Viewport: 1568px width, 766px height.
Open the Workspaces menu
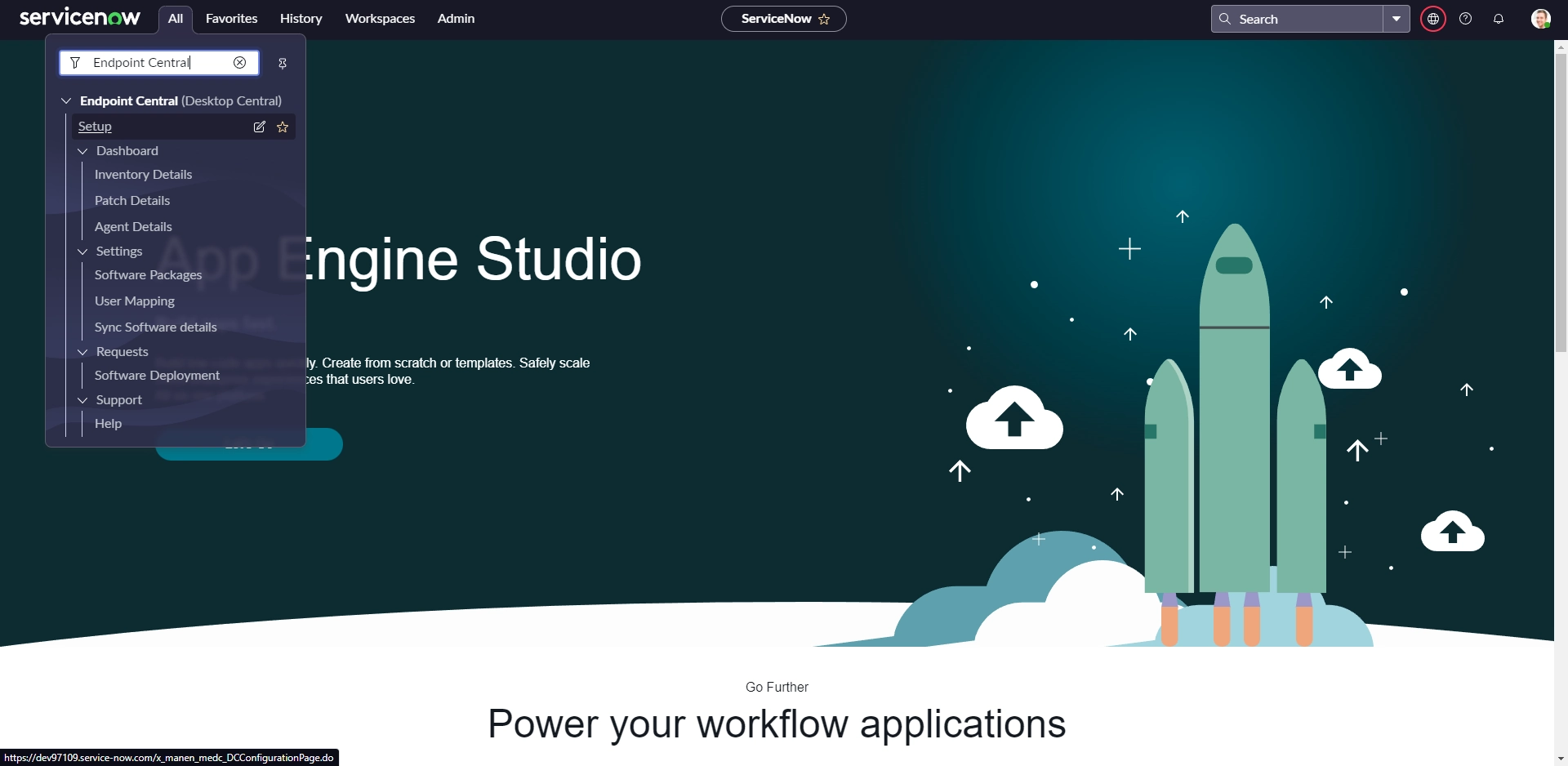click(x=380, y=19)
